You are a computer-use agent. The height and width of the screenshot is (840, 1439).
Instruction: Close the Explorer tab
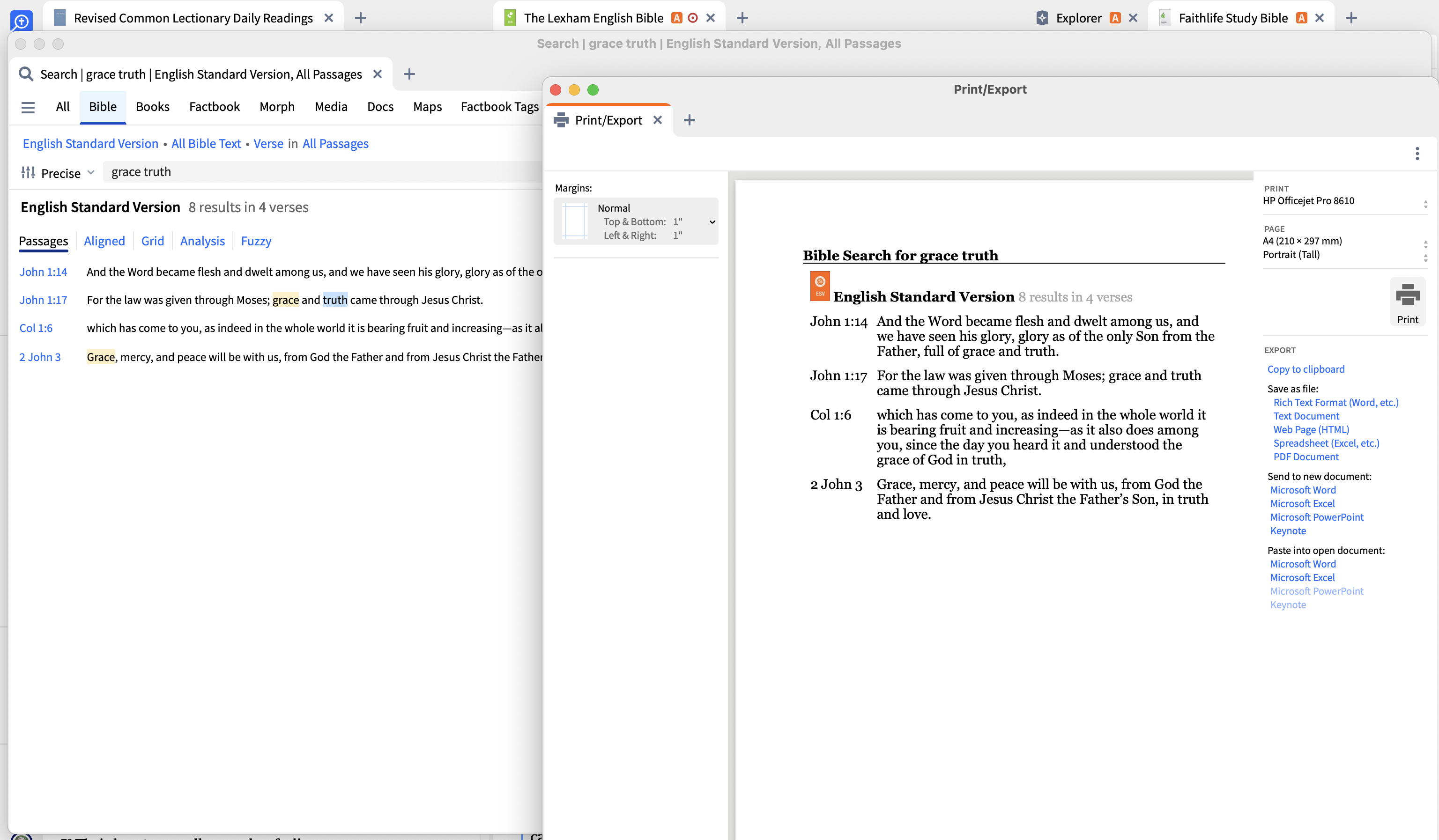pos(1134,18)
